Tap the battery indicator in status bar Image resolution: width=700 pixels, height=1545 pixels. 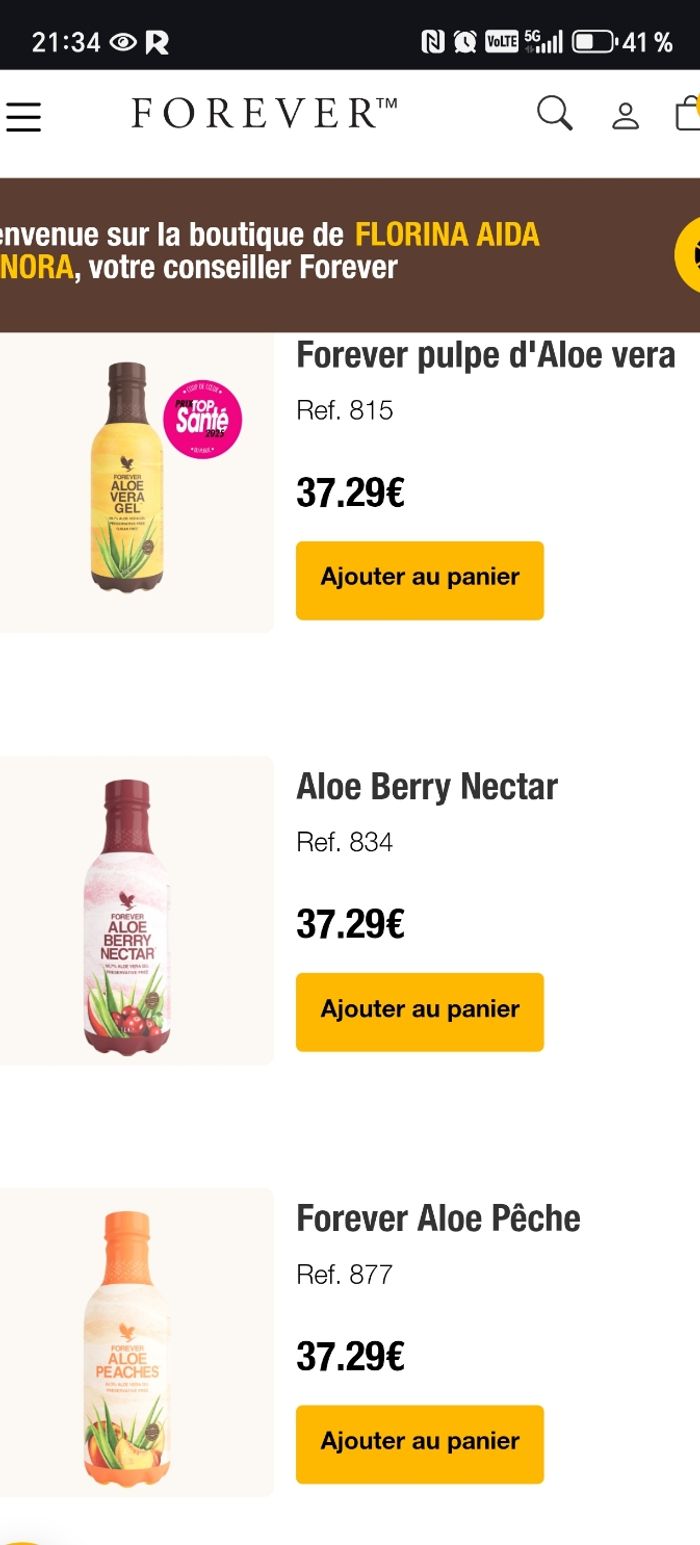click(592, 42)
